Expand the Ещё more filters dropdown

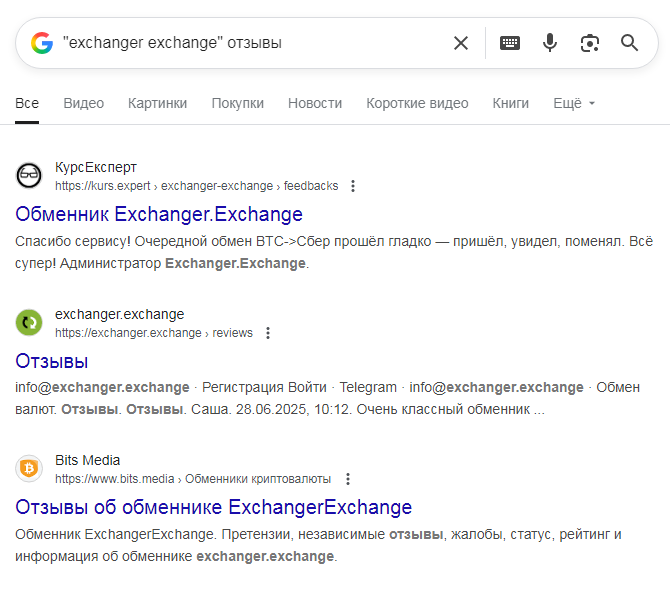tap(574, 103)
